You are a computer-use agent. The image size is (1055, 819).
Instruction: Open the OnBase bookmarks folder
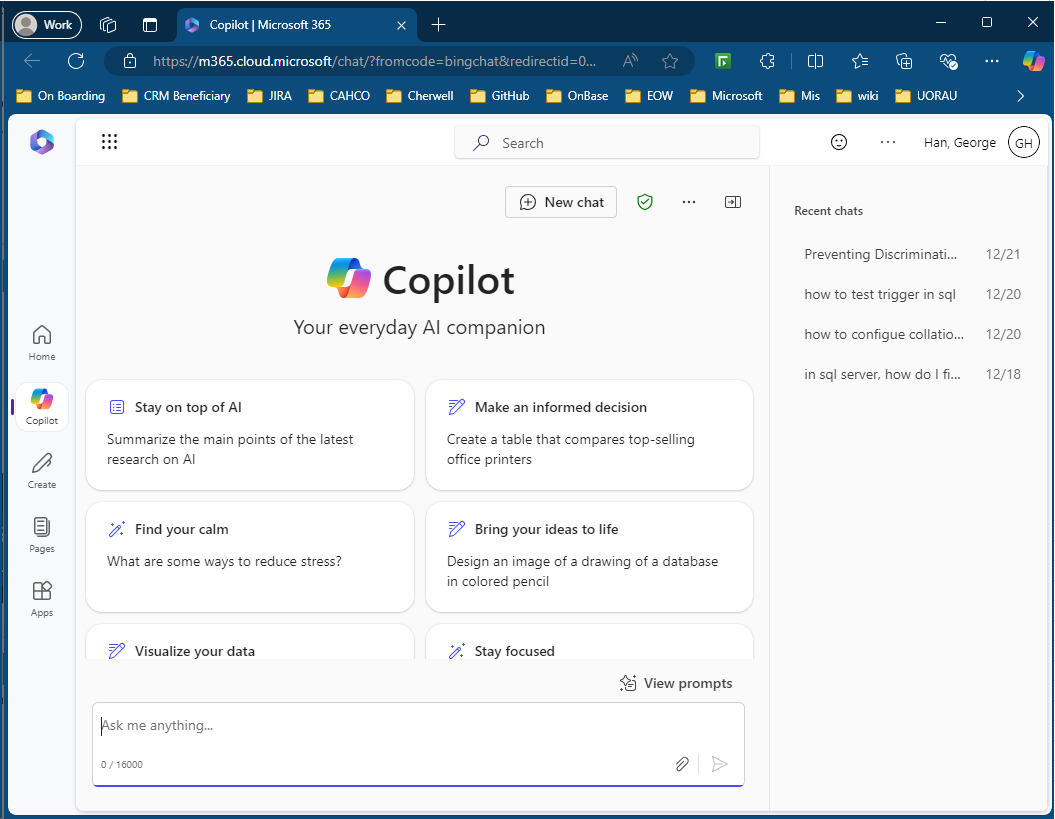click(577, 96)
